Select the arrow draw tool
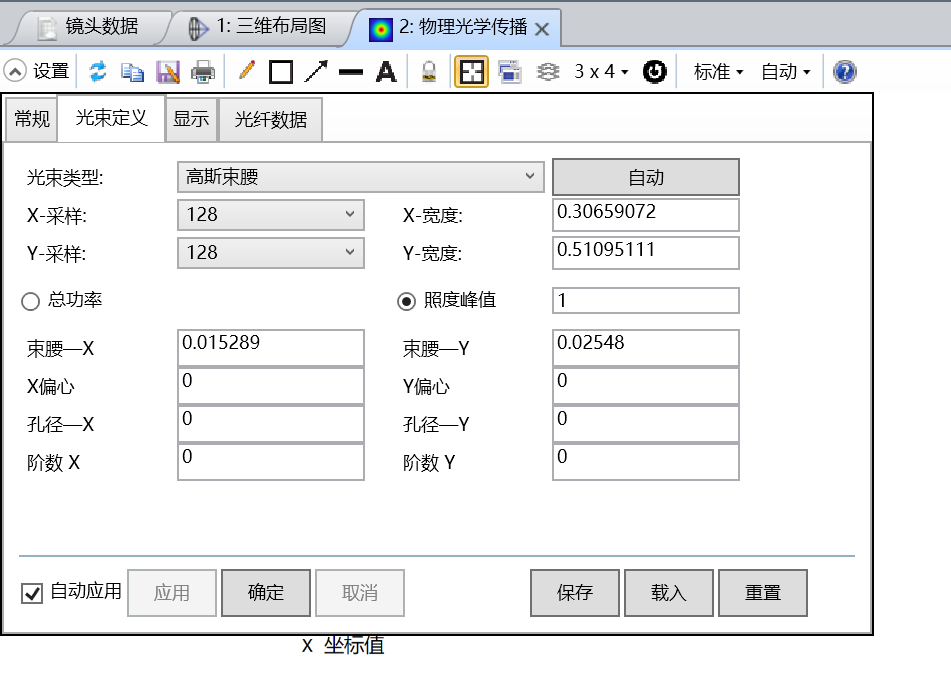 coord(316,72)
